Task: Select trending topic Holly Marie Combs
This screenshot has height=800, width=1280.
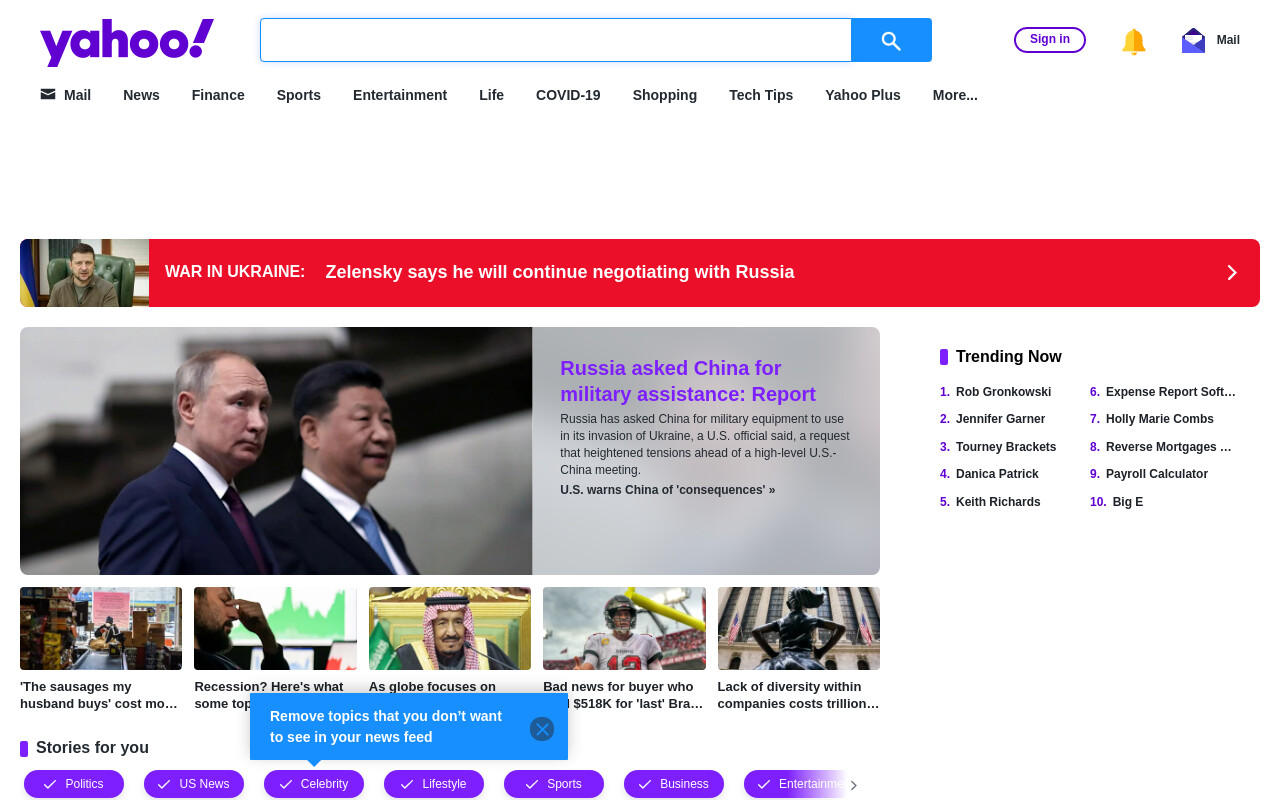Action: point(1160,419)
